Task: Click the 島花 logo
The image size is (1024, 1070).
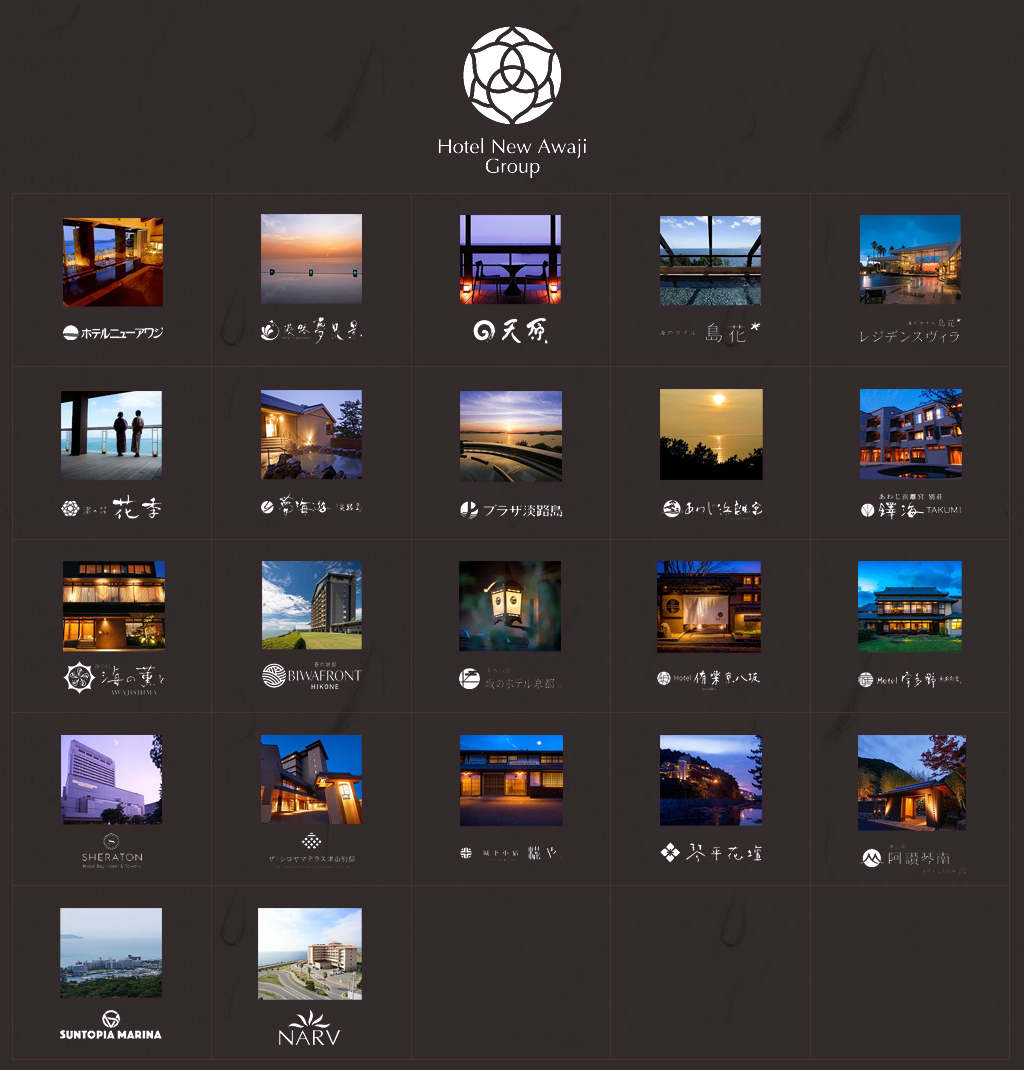Action: click(x=710, y=333)
